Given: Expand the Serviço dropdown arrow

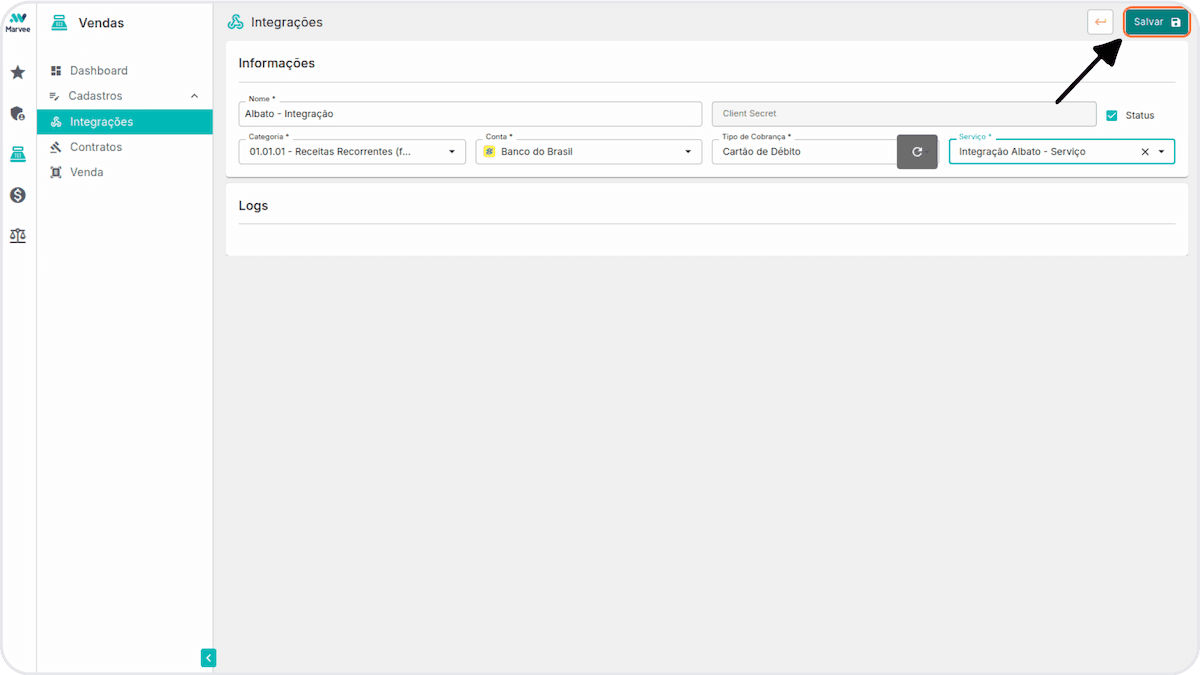Looking at the screenshot, I should tap(1162, 152).
